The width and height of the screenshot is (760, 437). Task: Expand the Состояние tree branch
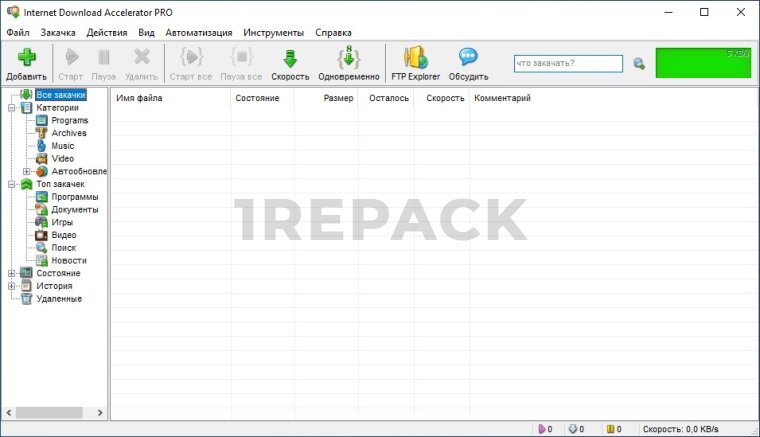[11, 273]
